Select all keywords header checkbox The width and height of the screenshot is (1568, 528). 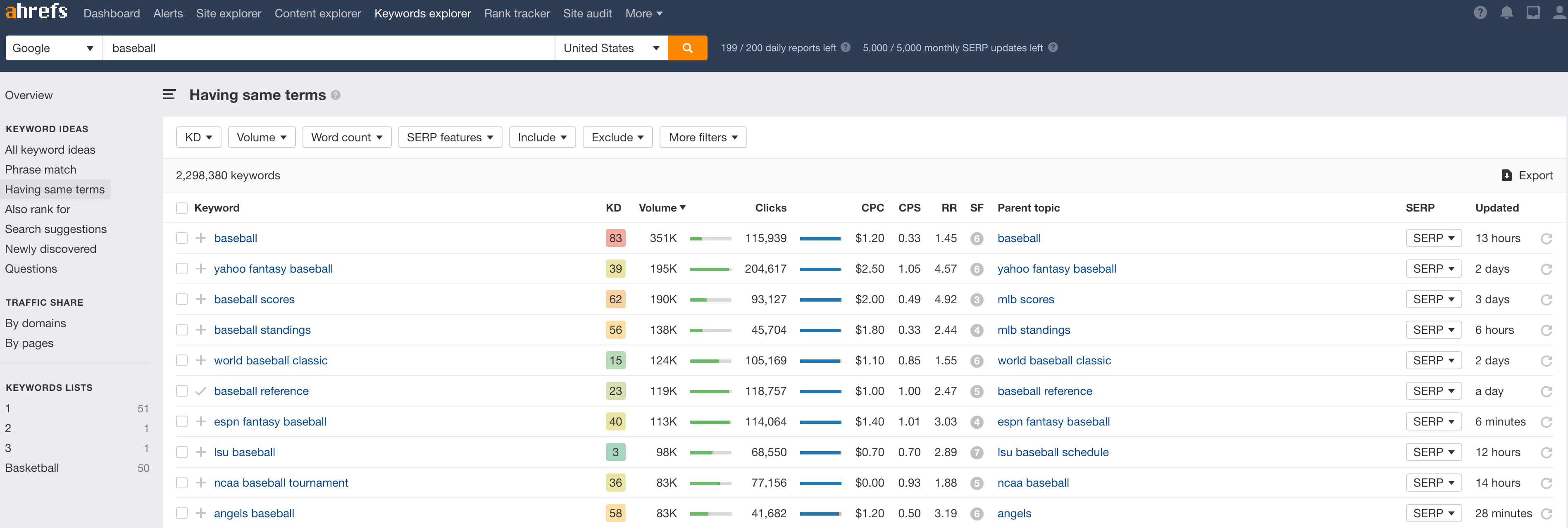(x=181, y=208)
